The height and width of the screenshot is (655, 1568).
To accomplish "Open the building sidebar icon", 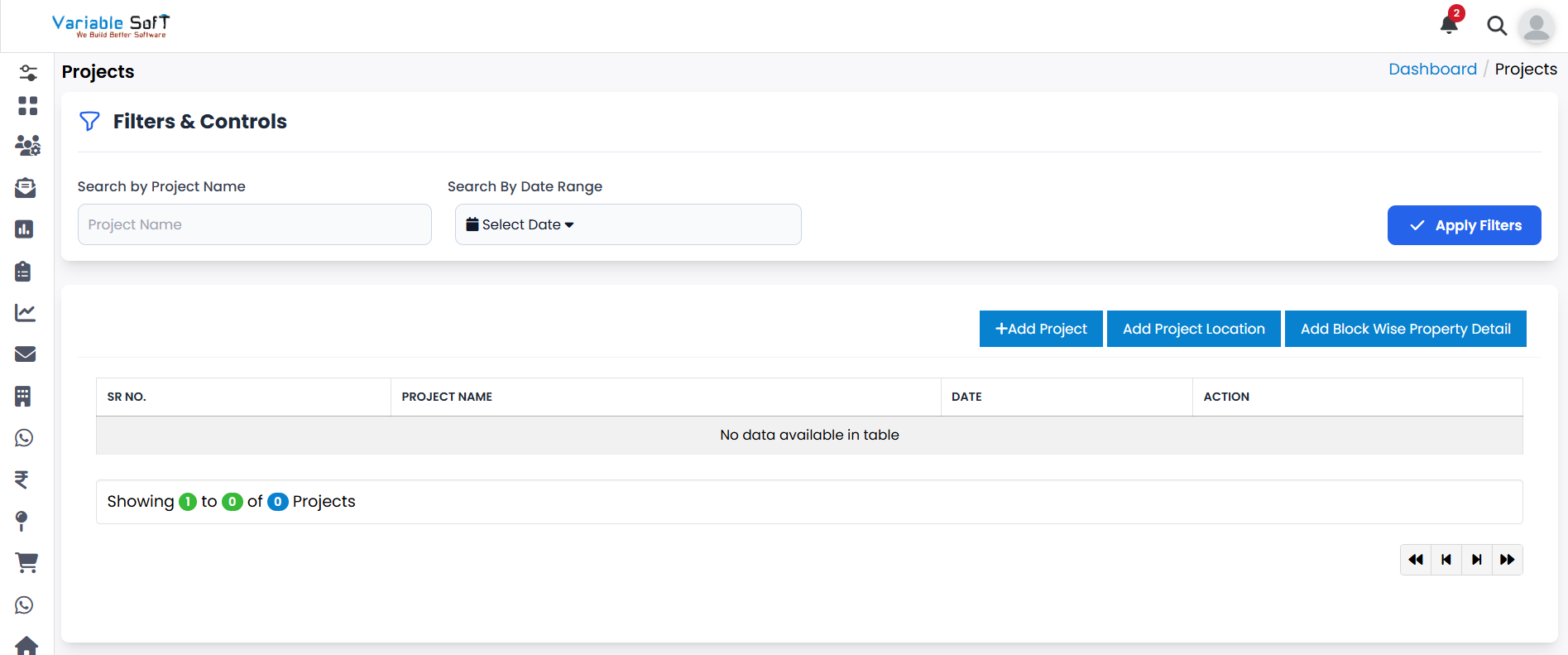I will 23,397.
